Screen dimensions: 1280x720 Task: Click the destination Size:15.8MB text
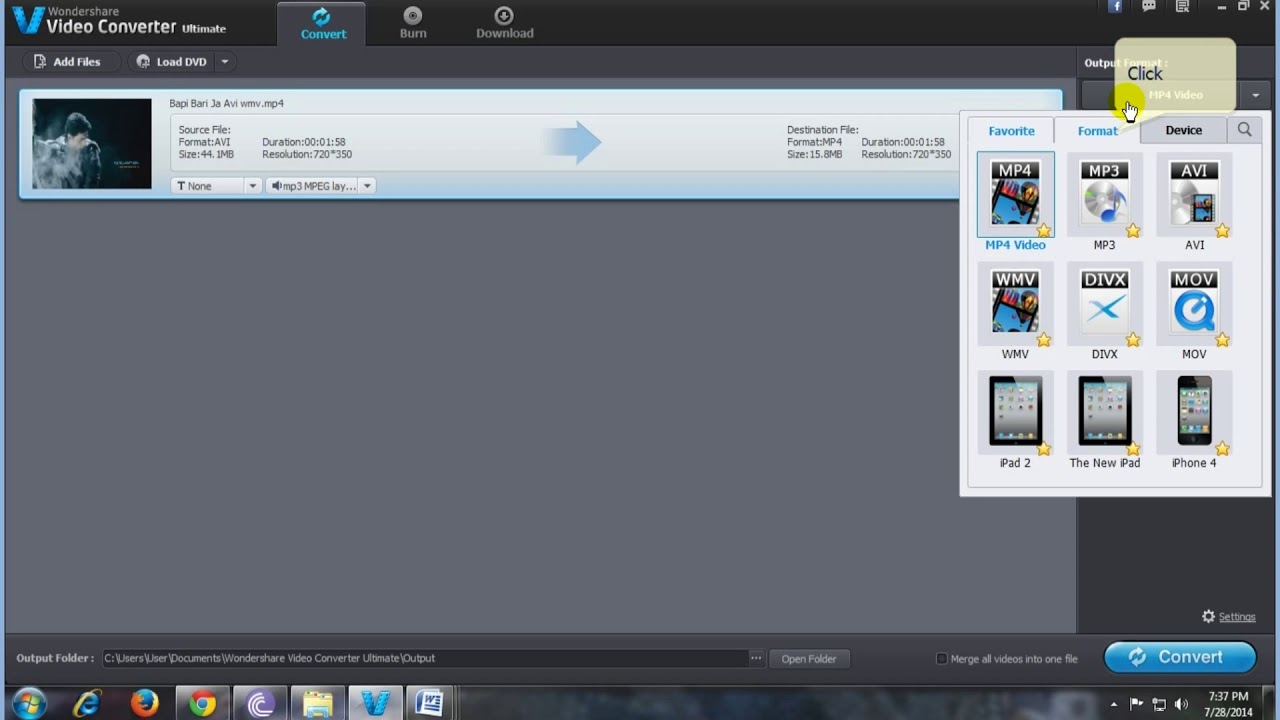click(x=814, y=155)
